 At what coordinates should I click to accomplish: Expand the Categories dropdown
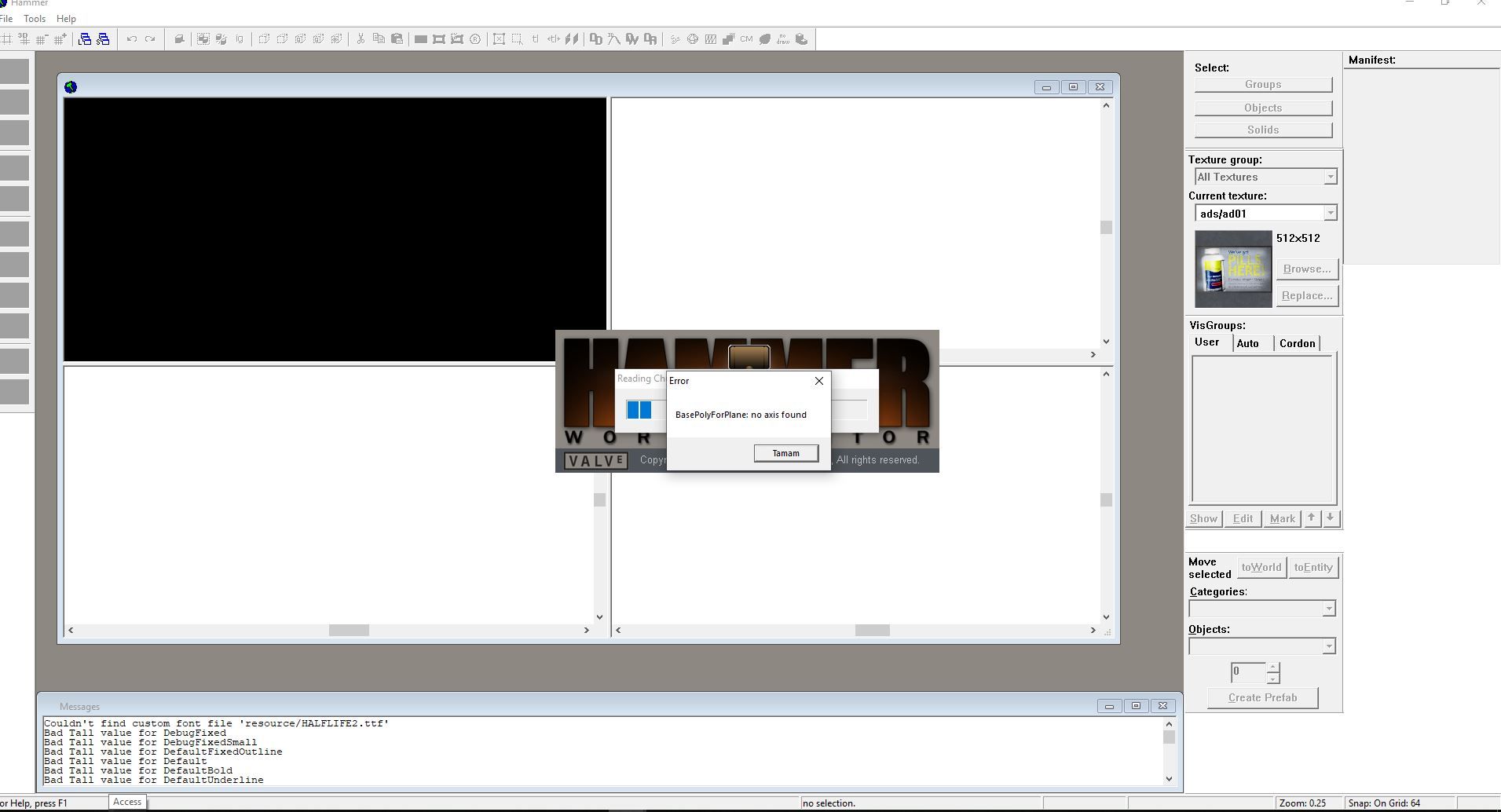click(x=1329, y=609)
